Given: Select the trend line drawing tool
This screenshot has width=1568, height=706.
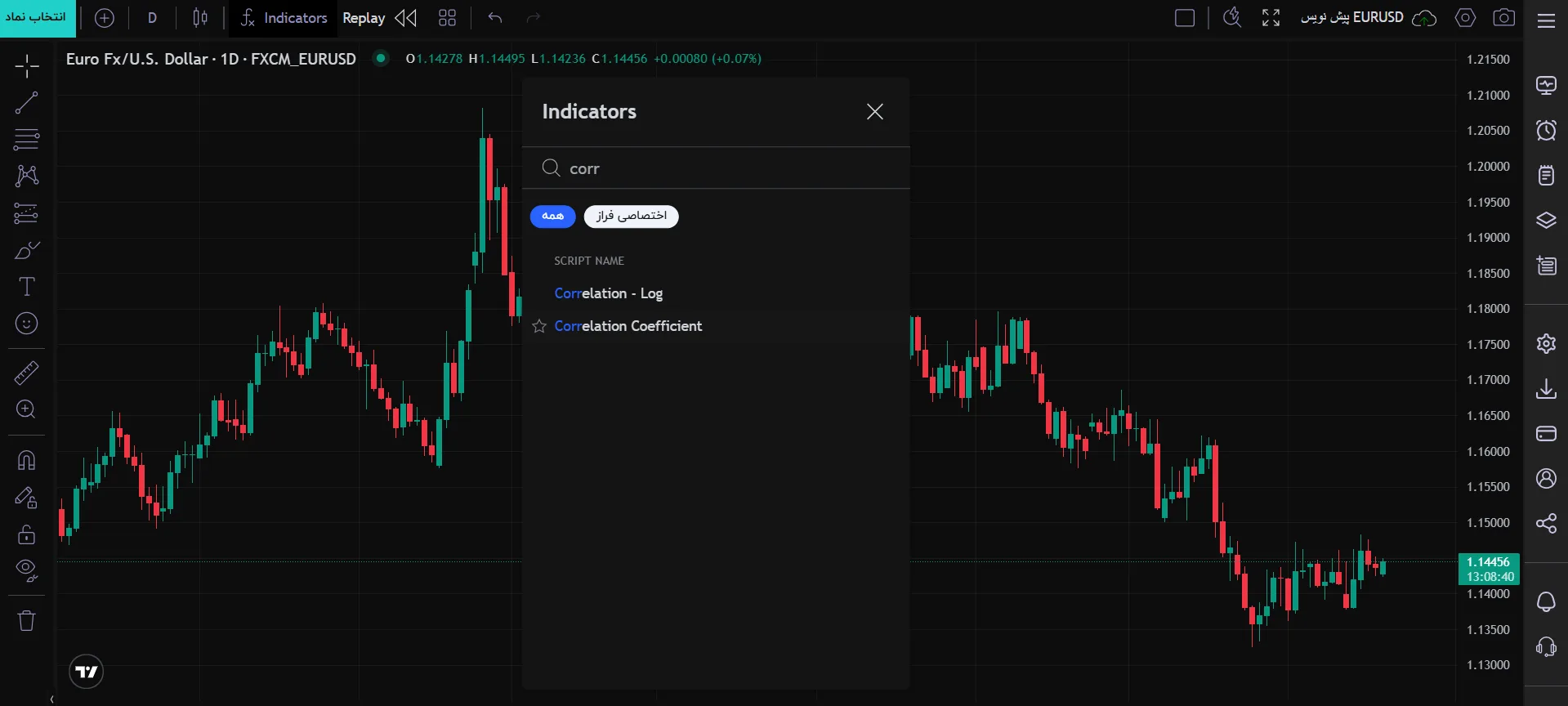Looking at the screenshot, I should tap(26, 102).
